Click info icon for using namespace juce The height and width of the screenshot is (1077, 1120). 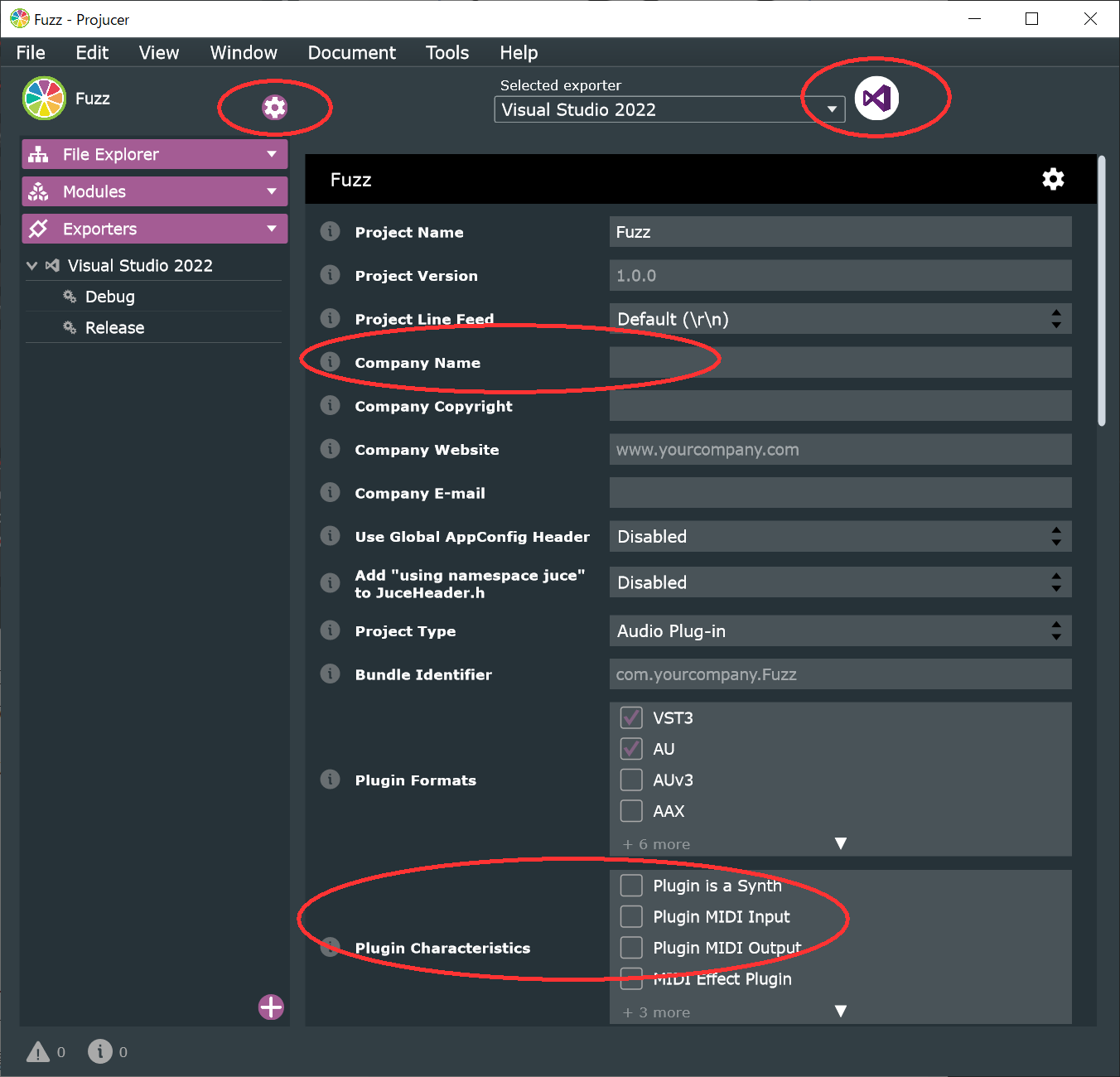click(330, 582)
